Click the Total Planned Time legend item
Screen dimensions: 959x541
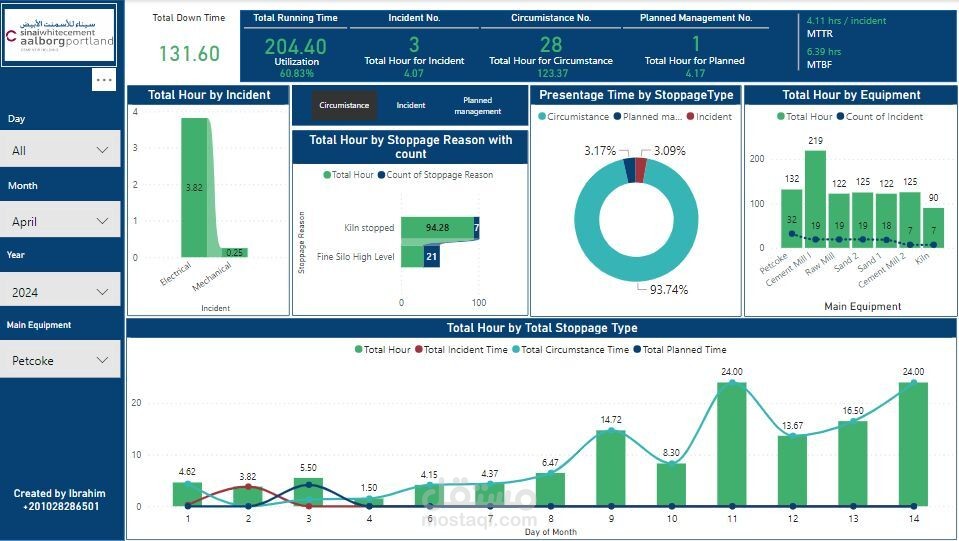tap(680, 350)
